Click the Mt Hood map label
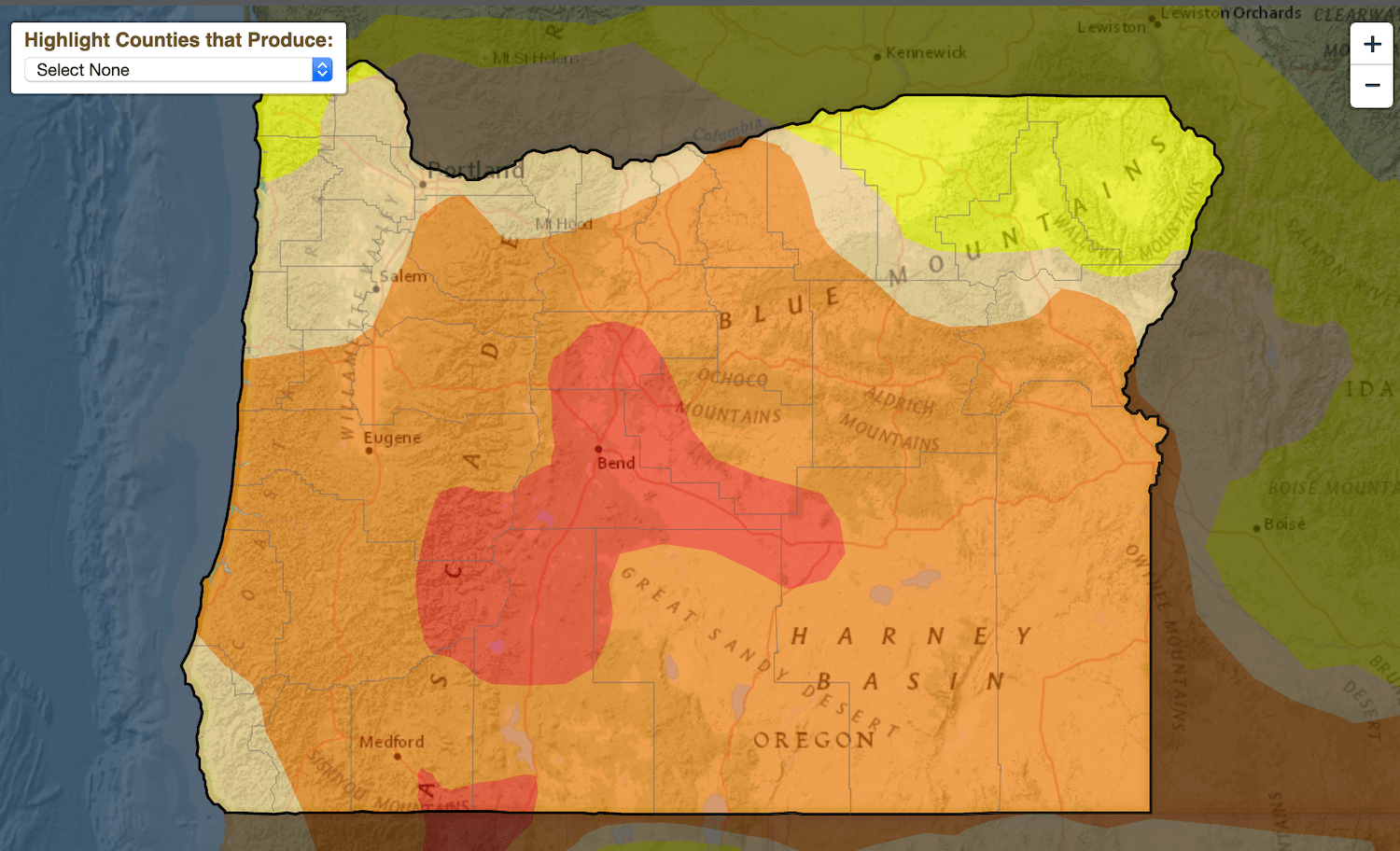Screen dimensions: 1400x851 coord(564,224)
